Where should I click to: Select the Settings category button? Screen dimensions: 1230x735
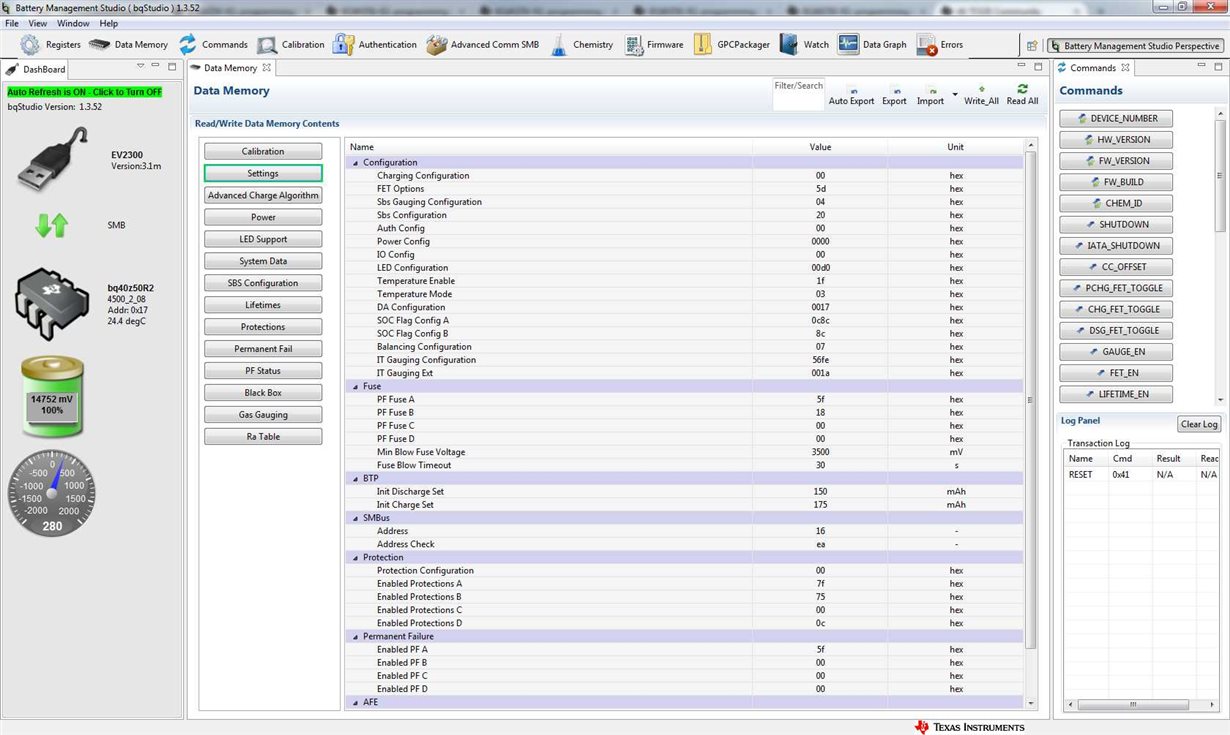(263, 174)
